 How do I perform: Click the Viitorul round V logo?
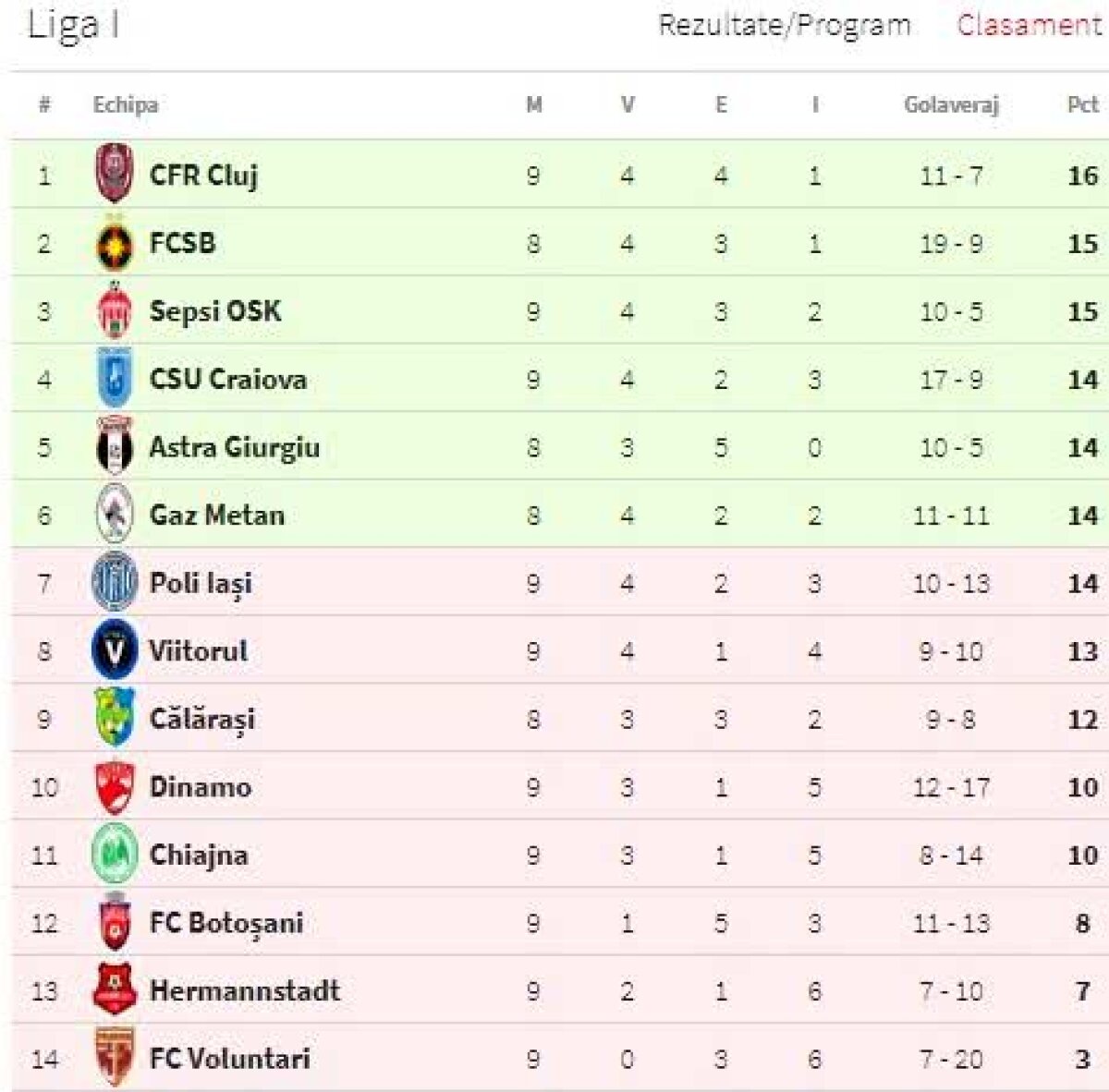[115, 650]
